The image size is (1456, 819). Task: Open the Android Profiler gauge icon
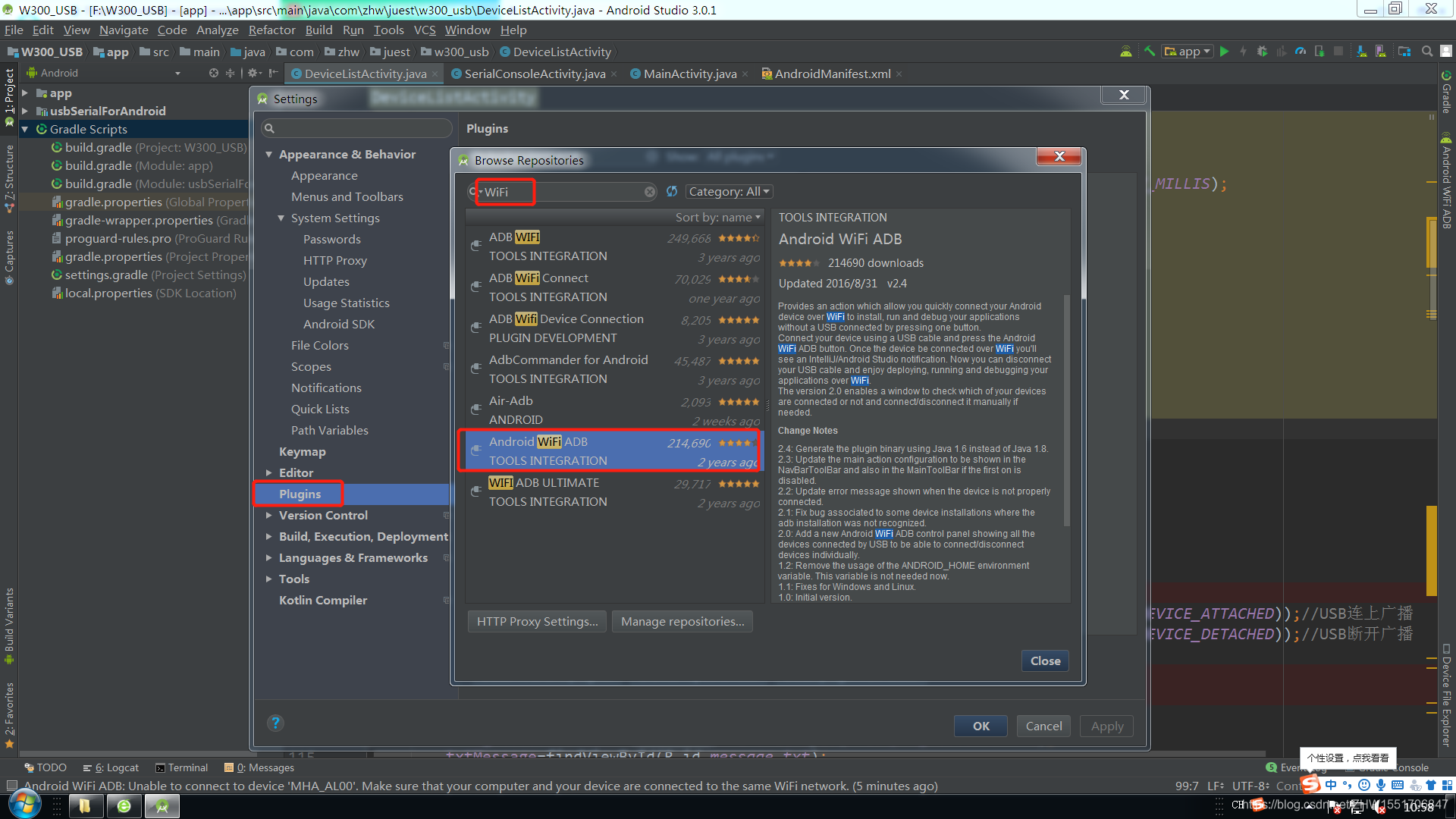pos(1301,52)
